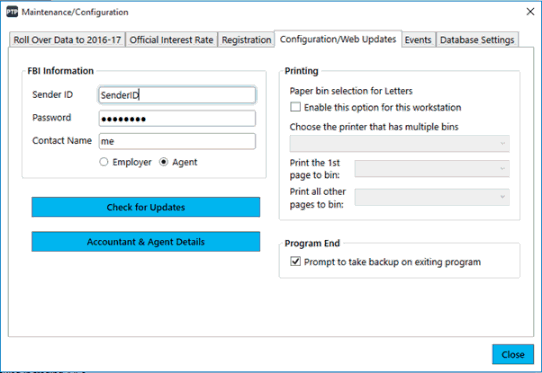Click the Close button at bottom right
Viewport: 542px width, 373px height.
513,354
